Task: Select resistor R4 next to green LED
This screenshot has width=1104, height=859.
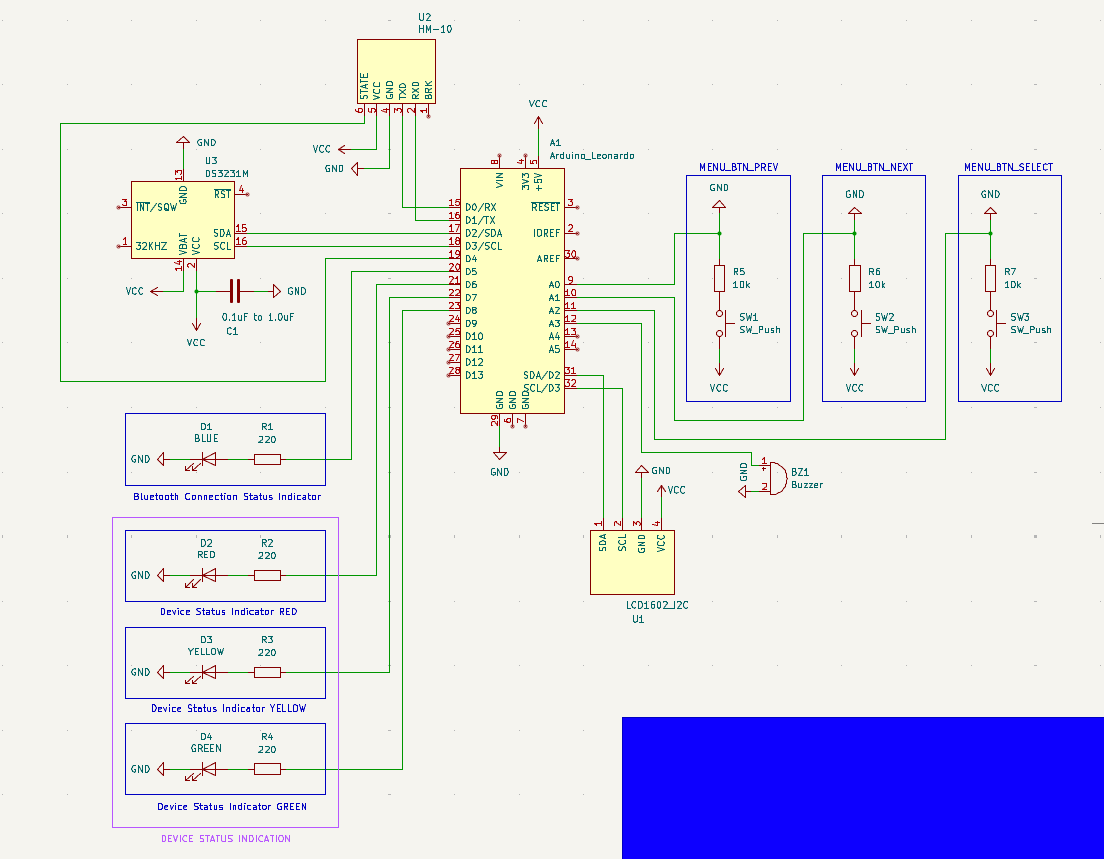Action: tap(267, 769)
